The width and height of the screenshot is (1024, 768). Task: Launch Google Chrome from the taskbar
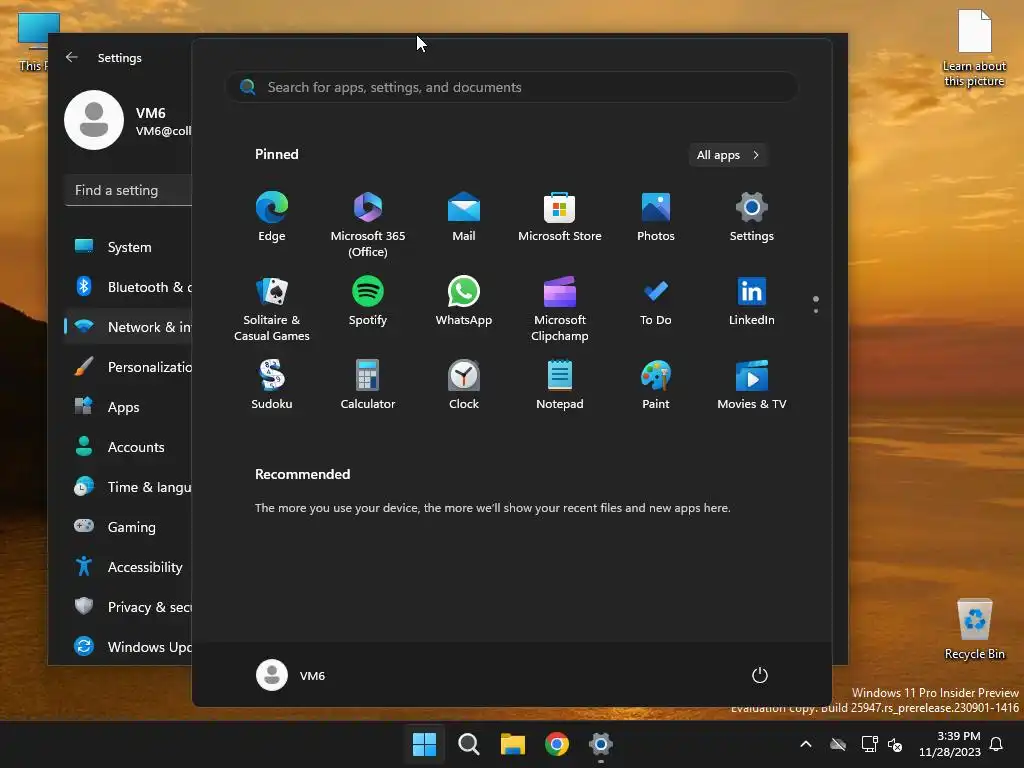556,744
